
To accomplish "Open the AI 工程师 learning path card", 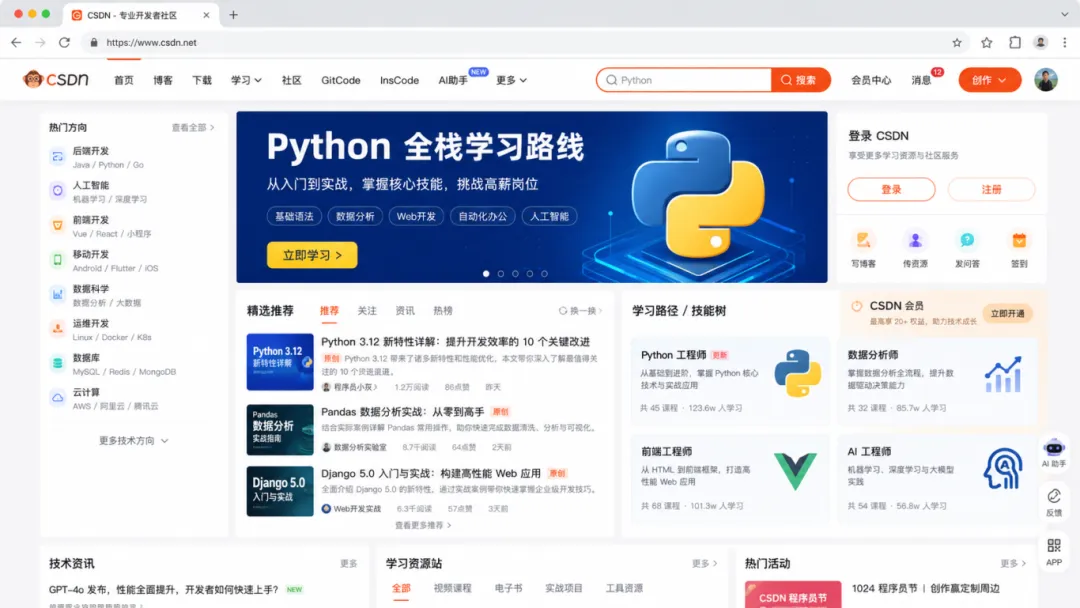I will click(x=937, y=479).
